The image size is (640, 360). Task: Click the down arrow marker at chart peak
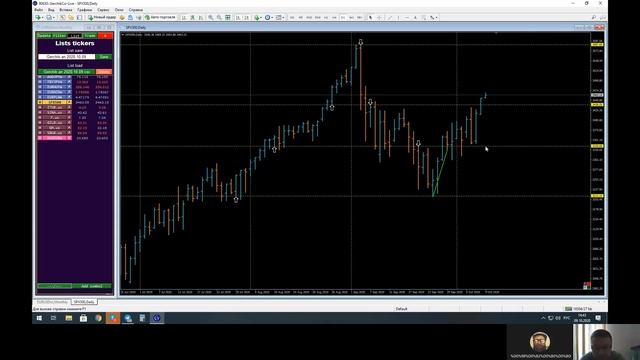[x=360, y=42]
